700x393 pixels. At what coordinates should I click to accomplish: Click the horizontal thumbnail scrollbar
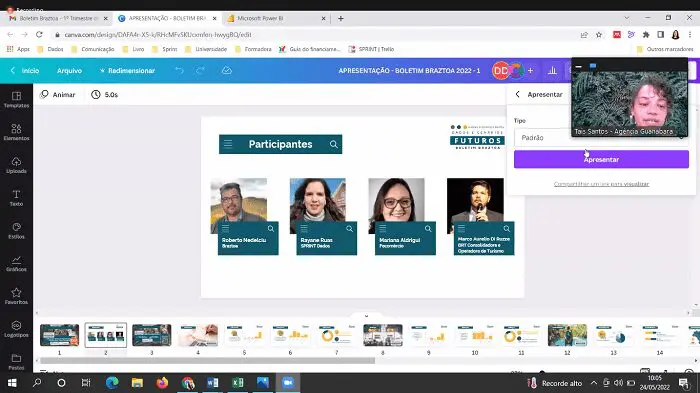coord(208,360)
